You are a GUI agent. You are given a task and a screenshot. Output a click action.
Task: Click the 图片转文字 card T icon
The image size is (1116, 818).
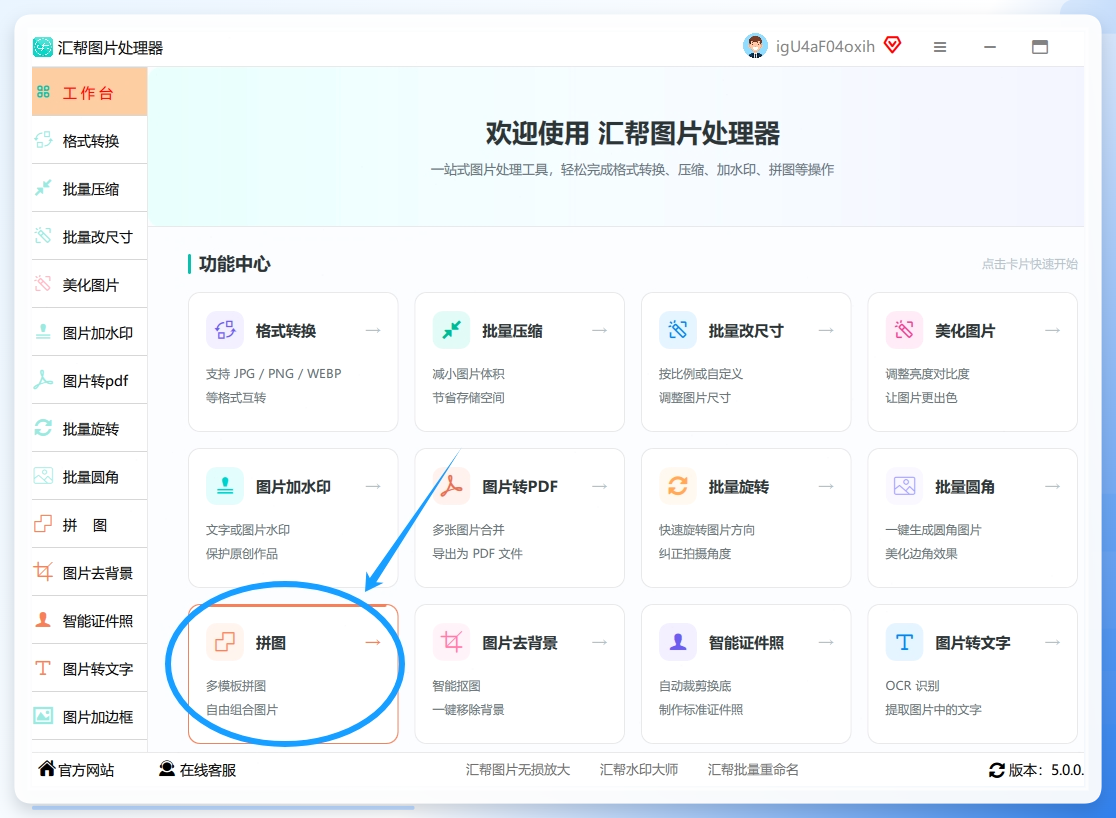[904, 641]
